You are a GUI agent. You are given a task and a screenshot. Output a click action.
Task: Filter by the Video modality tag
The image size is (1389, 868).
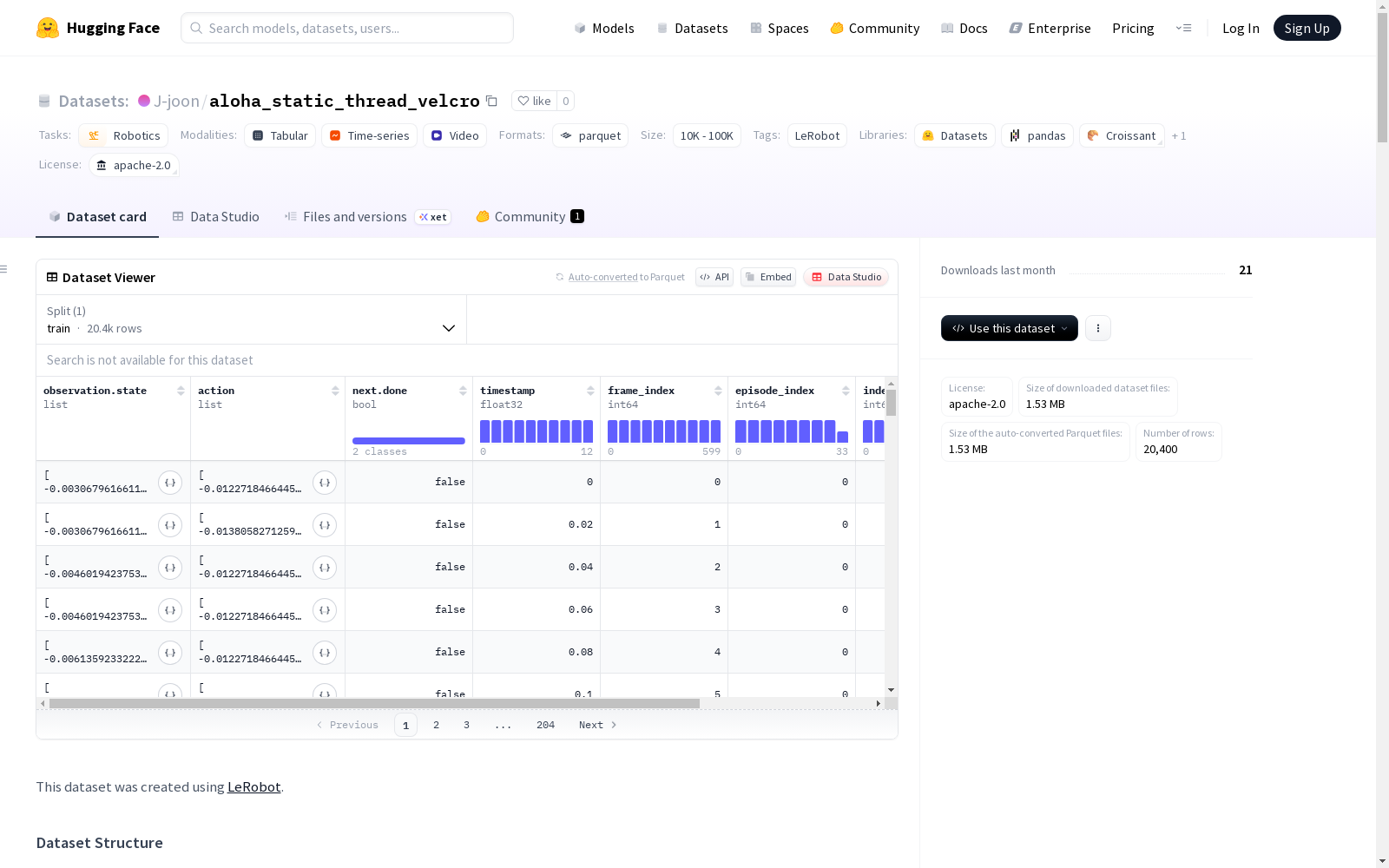455,135
